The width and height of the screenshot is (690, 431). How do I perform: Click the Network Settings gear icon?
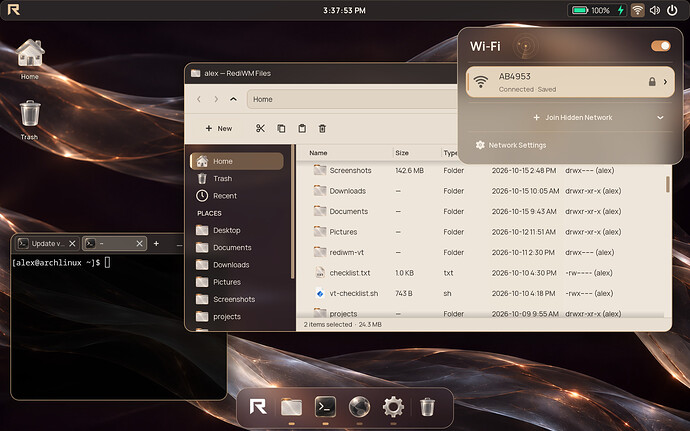pyautogui.click(x=480, y=145)
